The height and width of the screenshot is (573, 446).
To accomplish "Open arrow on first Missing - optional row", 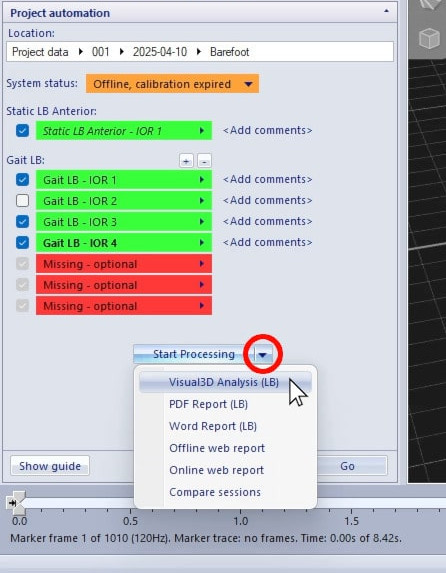I will 202,264.
